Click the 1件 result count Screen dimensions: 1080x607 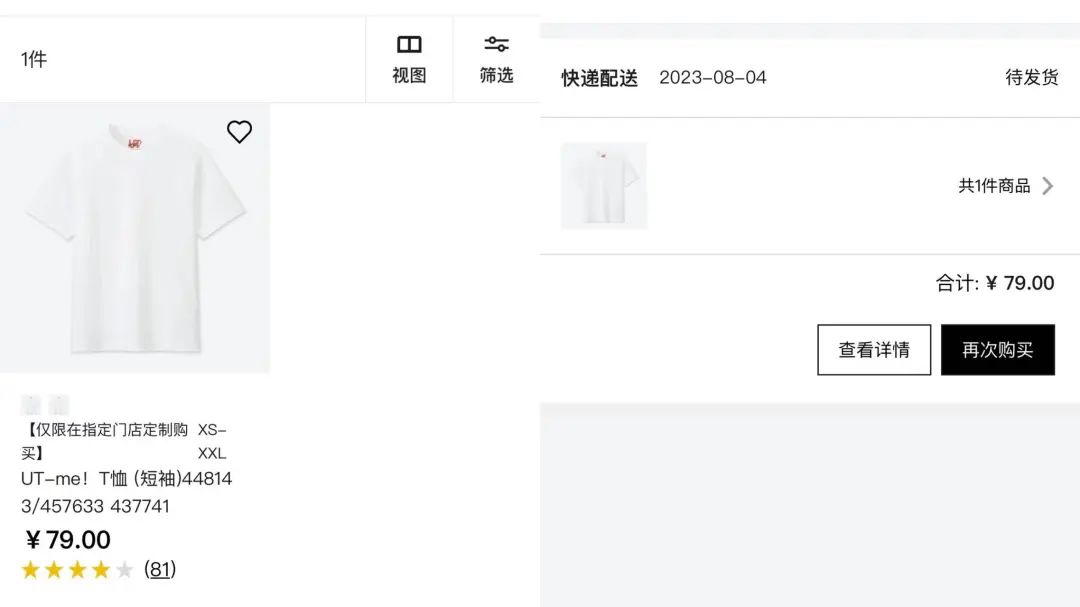34,60
